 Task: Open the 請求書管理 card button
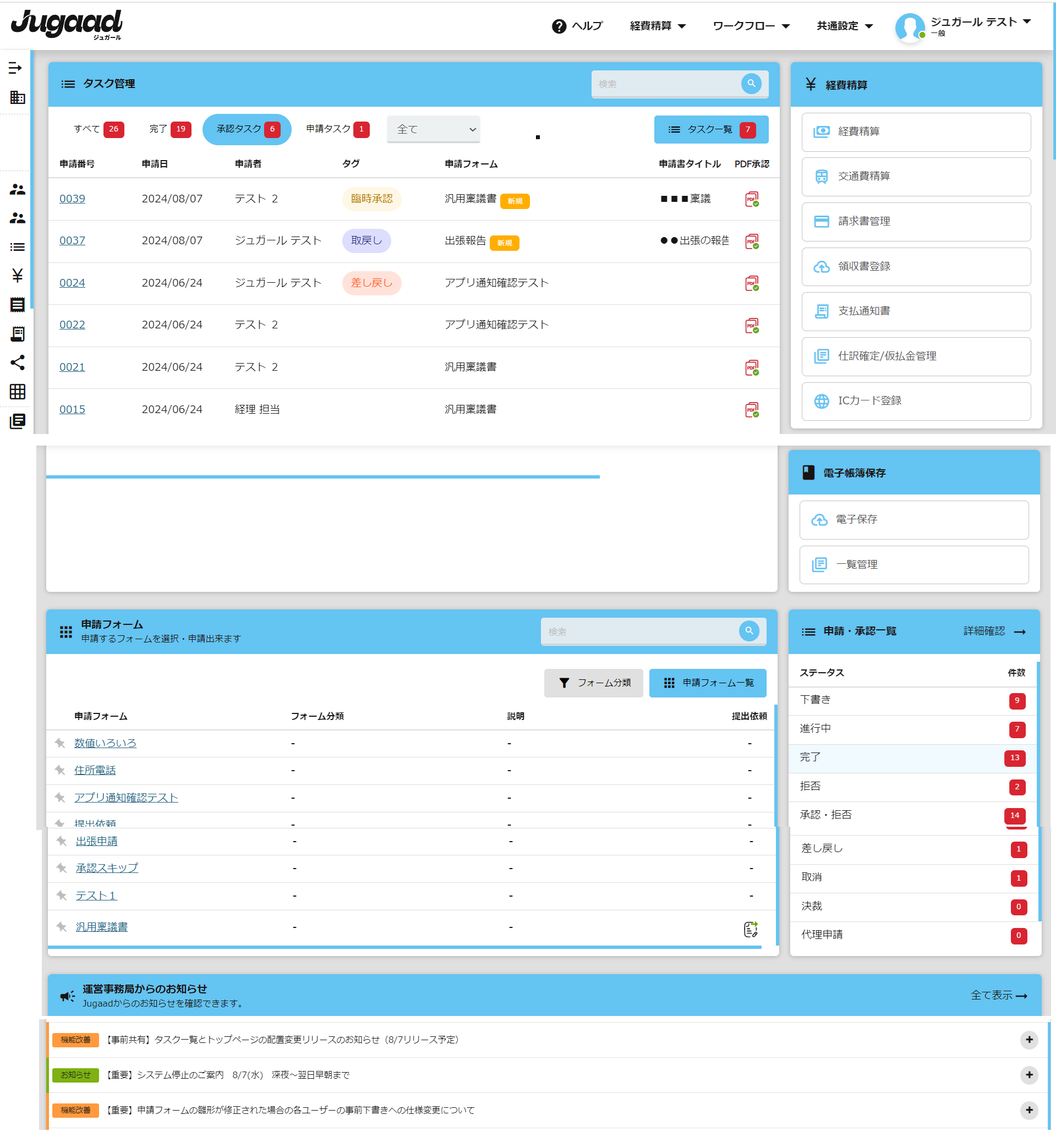pos(916,222)
